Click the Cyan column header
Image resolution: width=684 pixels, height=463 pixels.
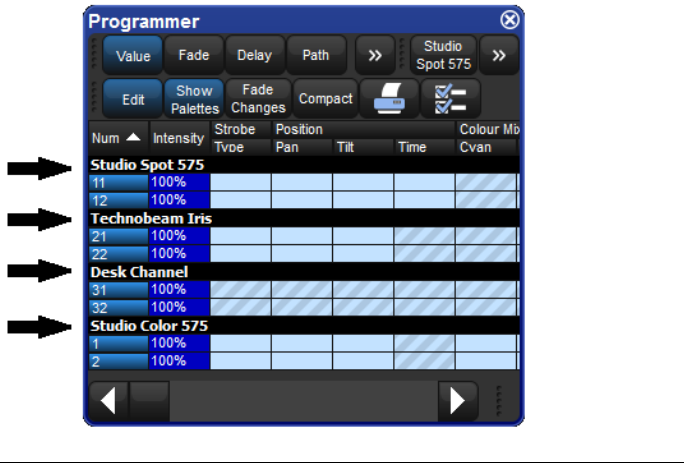click(486, 147)
